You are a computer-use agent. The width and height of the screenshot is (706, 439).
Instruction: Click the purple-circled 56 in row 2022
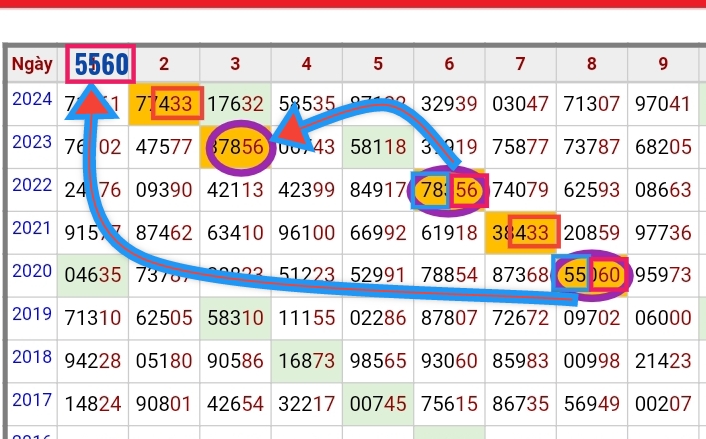pos(466,191)
